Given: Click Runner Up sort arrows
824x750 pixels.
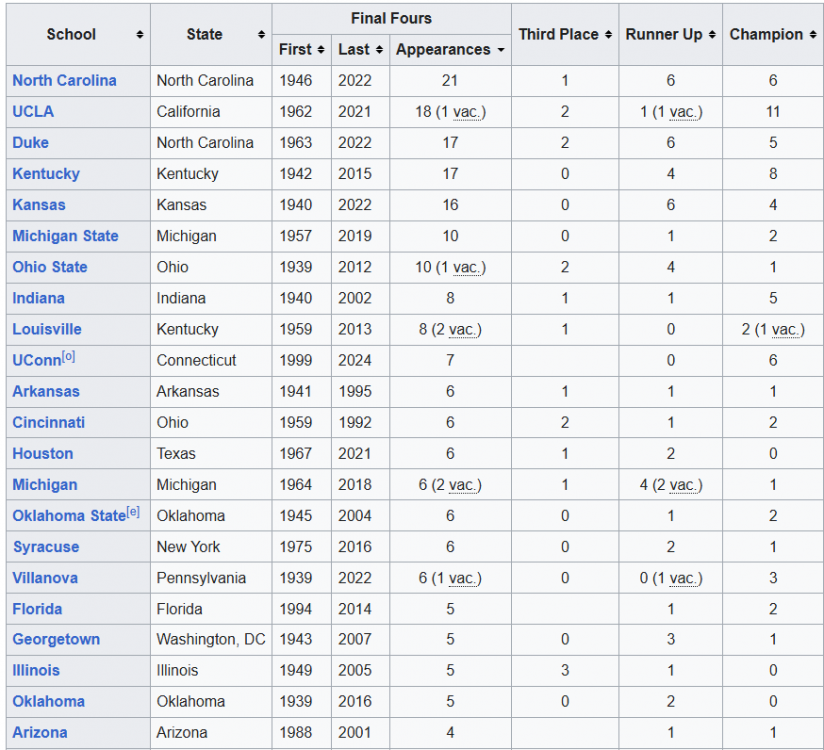Looking at the screenshot, I should (x=711, y=35).
